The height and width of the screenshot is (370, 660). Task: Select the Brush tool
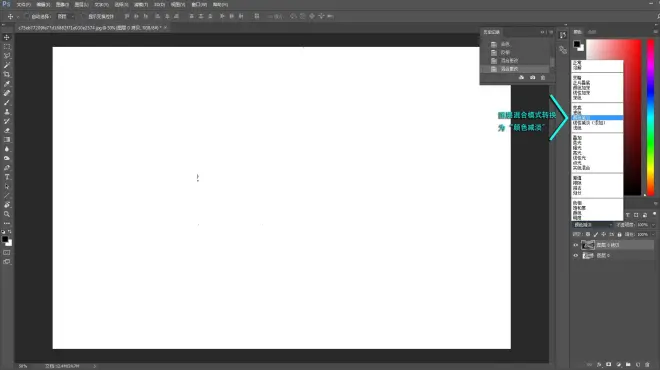(7, 102)
